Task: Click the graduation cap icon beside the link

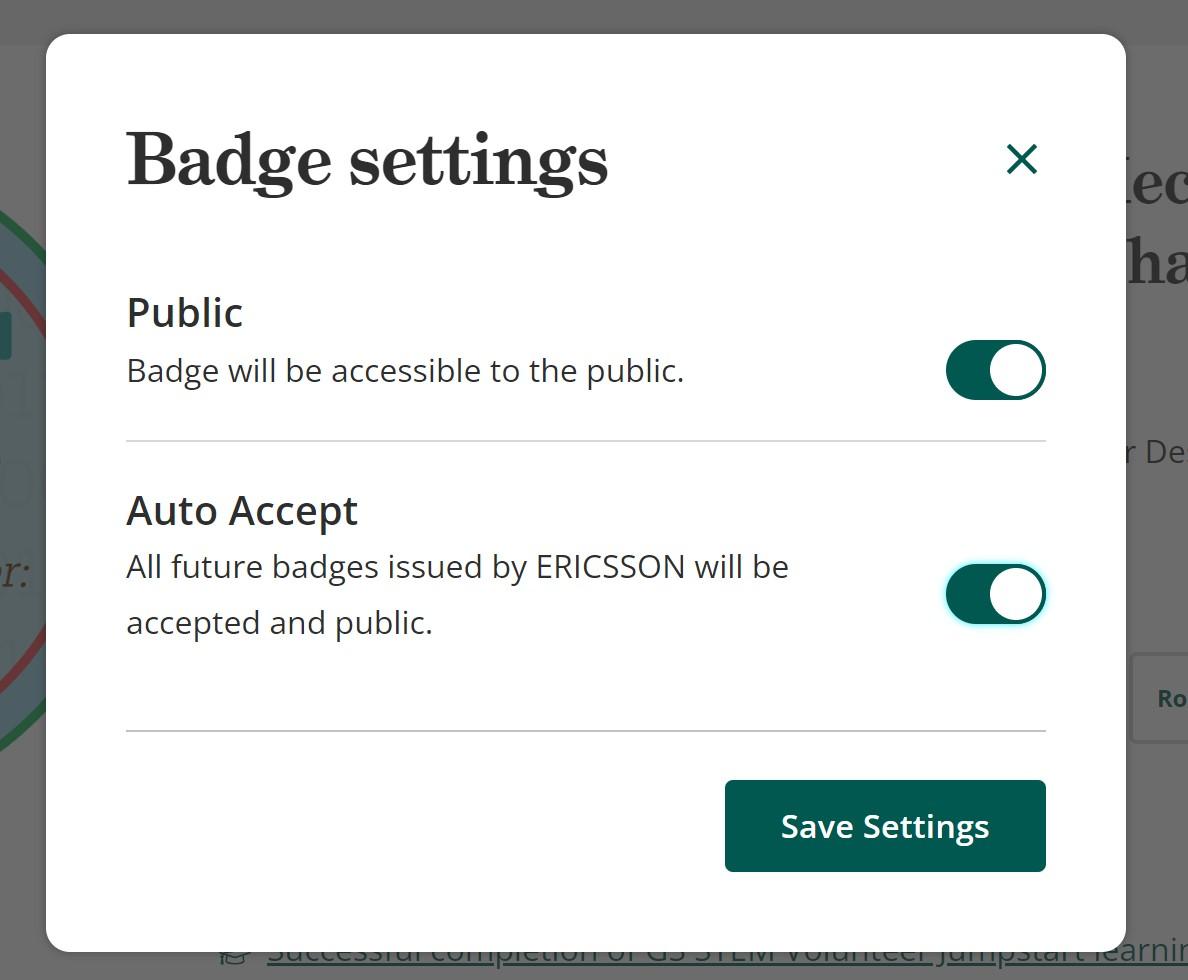Action: (233, 958)
